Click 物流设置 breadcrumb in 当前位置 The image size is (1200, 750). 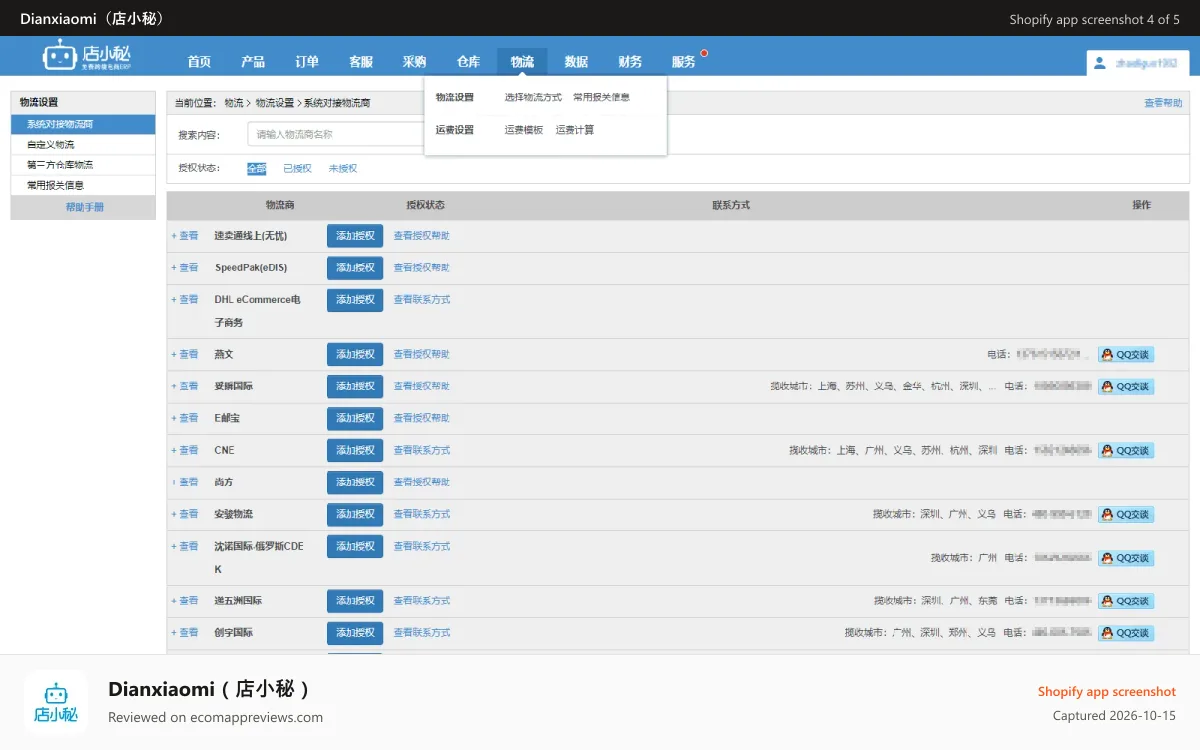(275, 103)
